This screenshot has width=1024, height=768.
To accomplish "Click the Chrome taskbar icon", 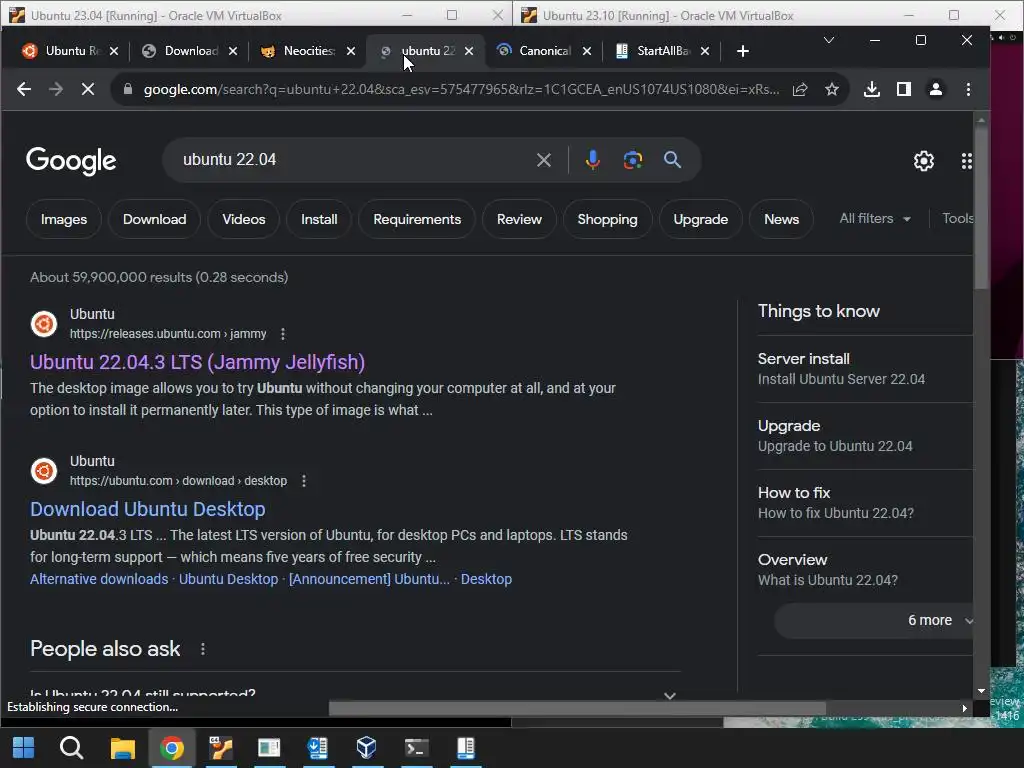I will click(172, 748).
